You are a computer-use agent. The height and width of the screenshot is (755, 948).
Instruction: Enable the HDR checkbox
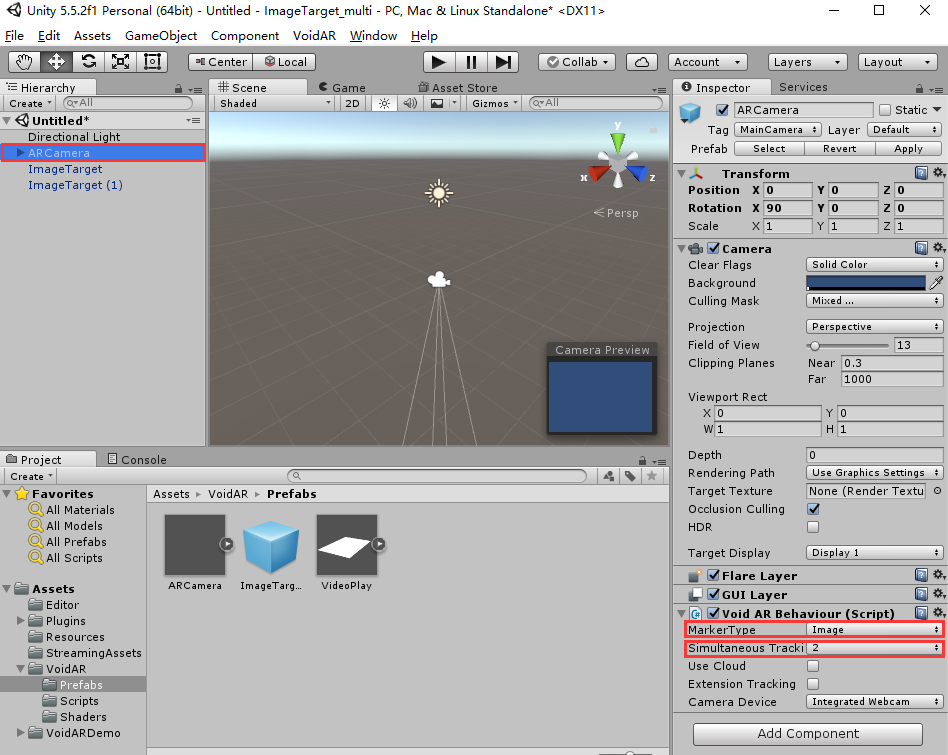(x=813, y=527)
